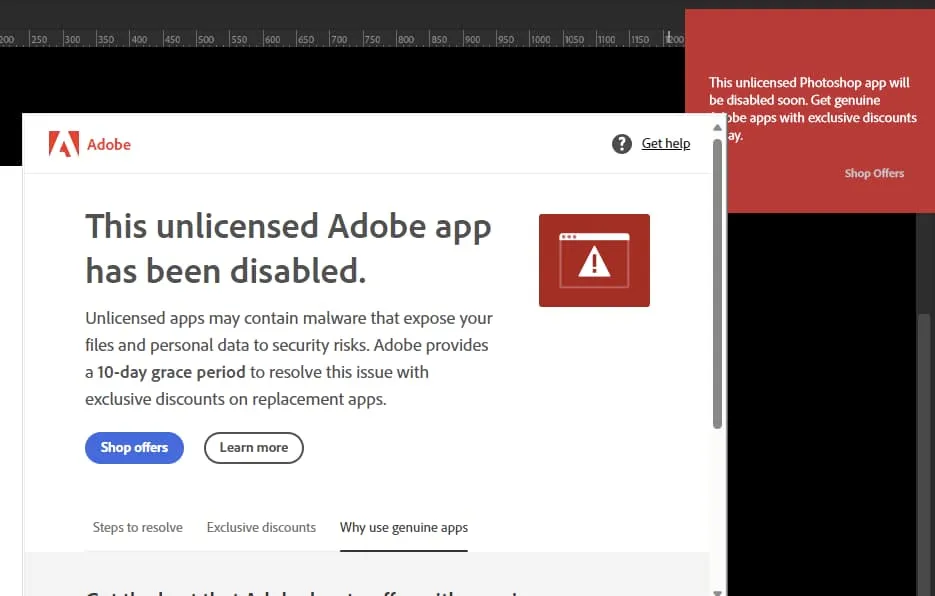Click the bold 10-day grace period text
935x596 pixels.
click(x=170, y=371)
